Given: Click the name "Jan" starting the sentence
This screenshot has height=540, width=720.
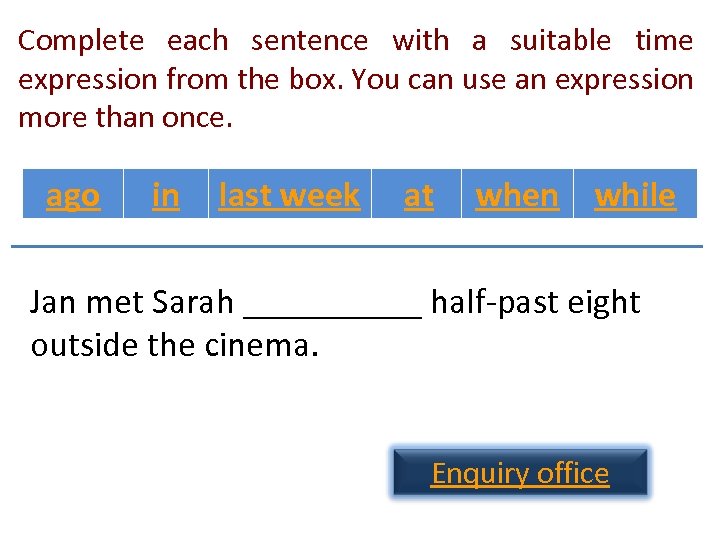Looking at the screenshot, I should [52, 302].
